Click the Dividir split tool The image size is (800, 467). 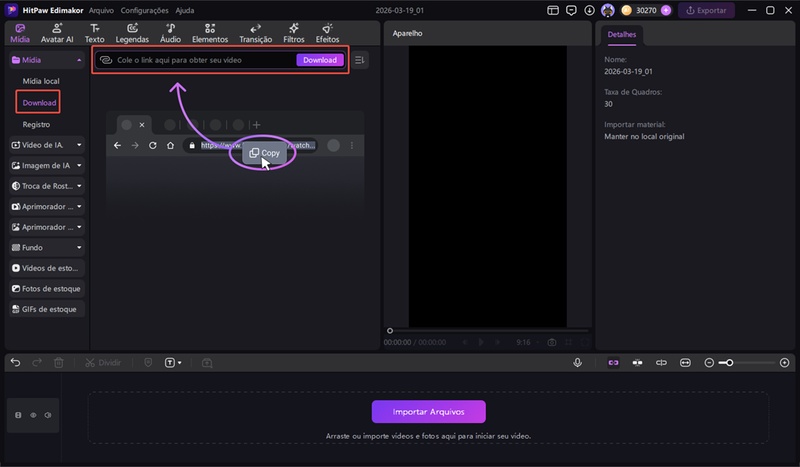pyautogui.click(x=103, y=363)
